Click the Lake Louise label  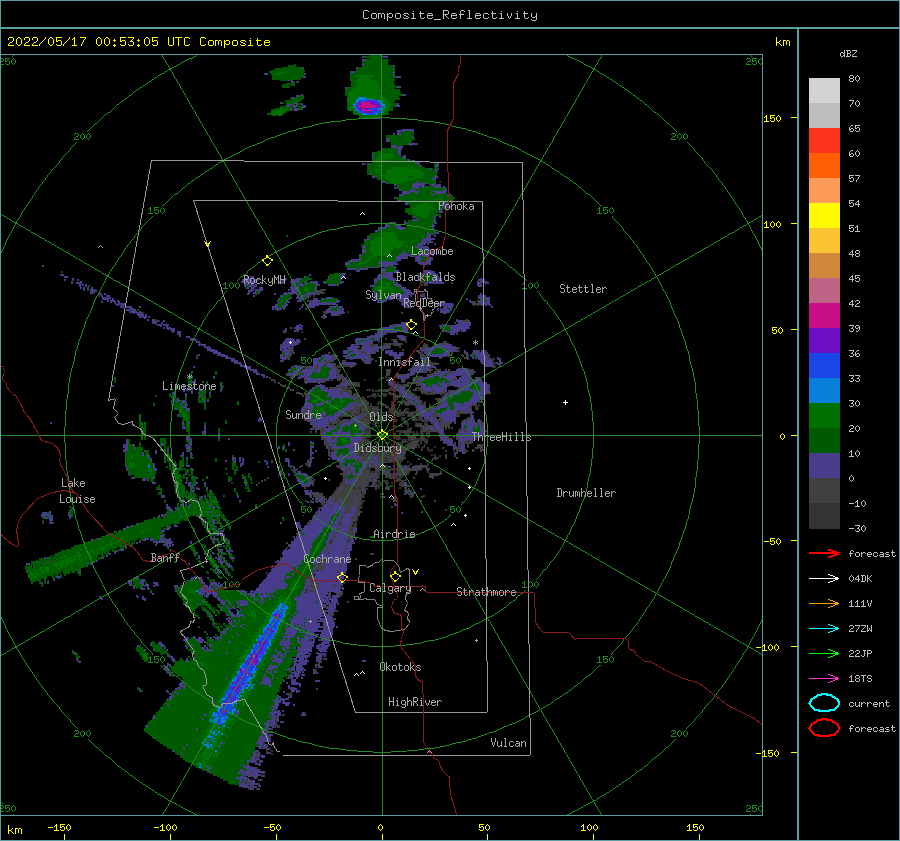click(x=77, y=491)
